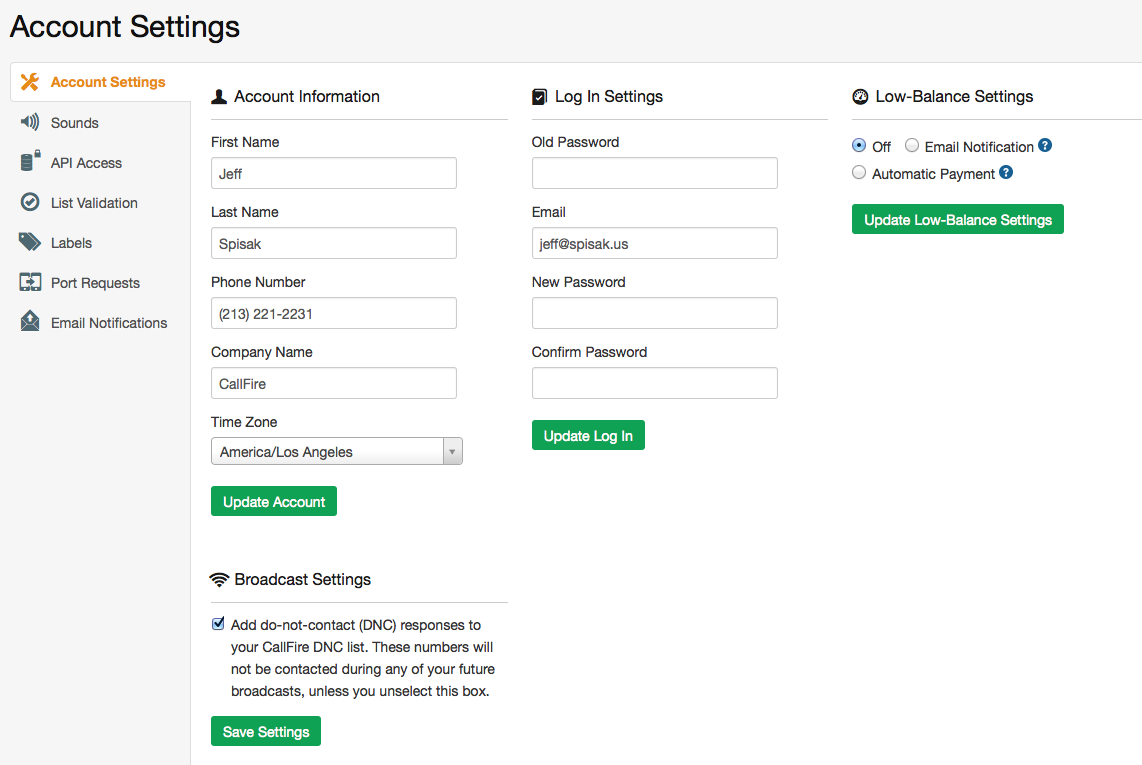Image resolution: width=1142 pixels, height=765 pixels.
Task: Open the Time Zone dropdown
Action: pyautogui.click(x=336, y=452)
